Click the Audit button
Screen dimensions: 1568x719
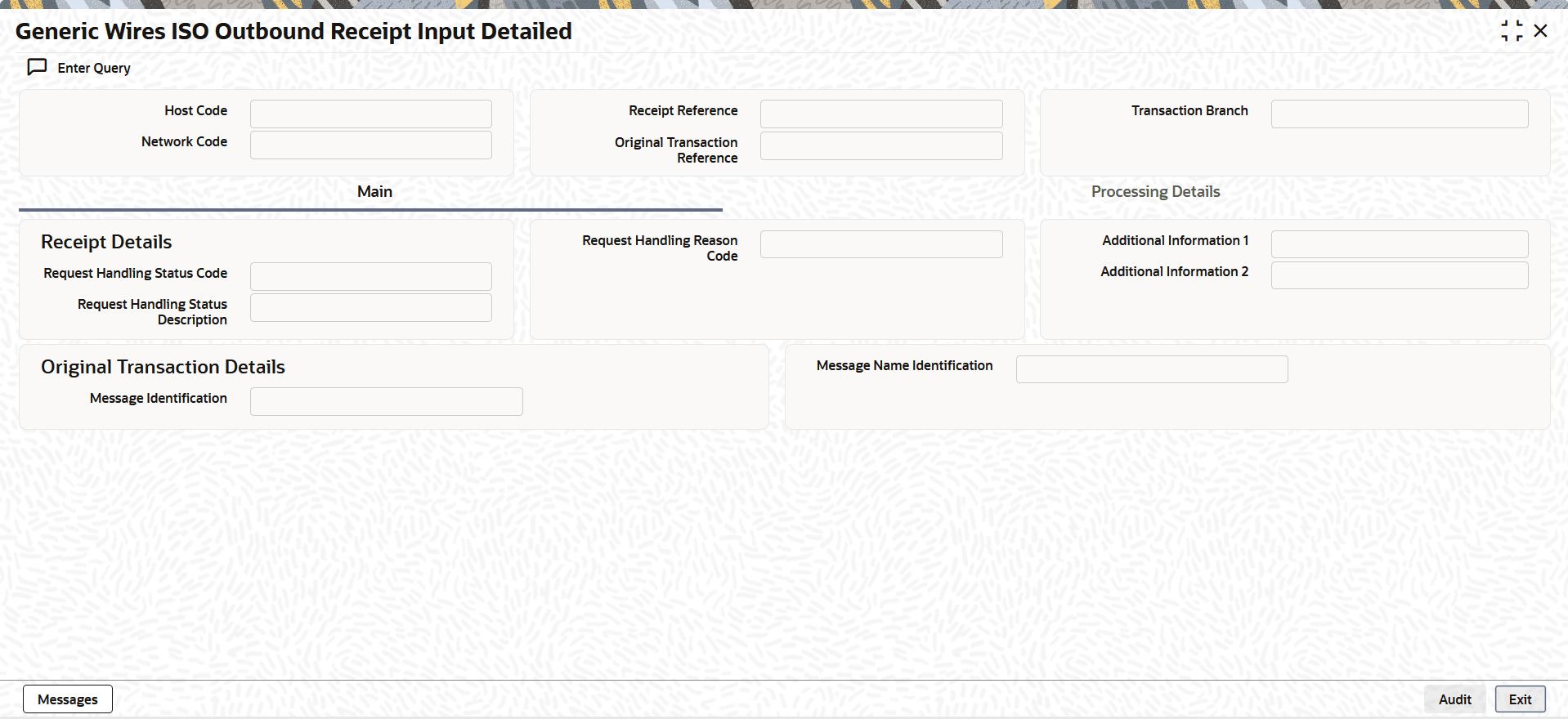tap(1454, 699)
